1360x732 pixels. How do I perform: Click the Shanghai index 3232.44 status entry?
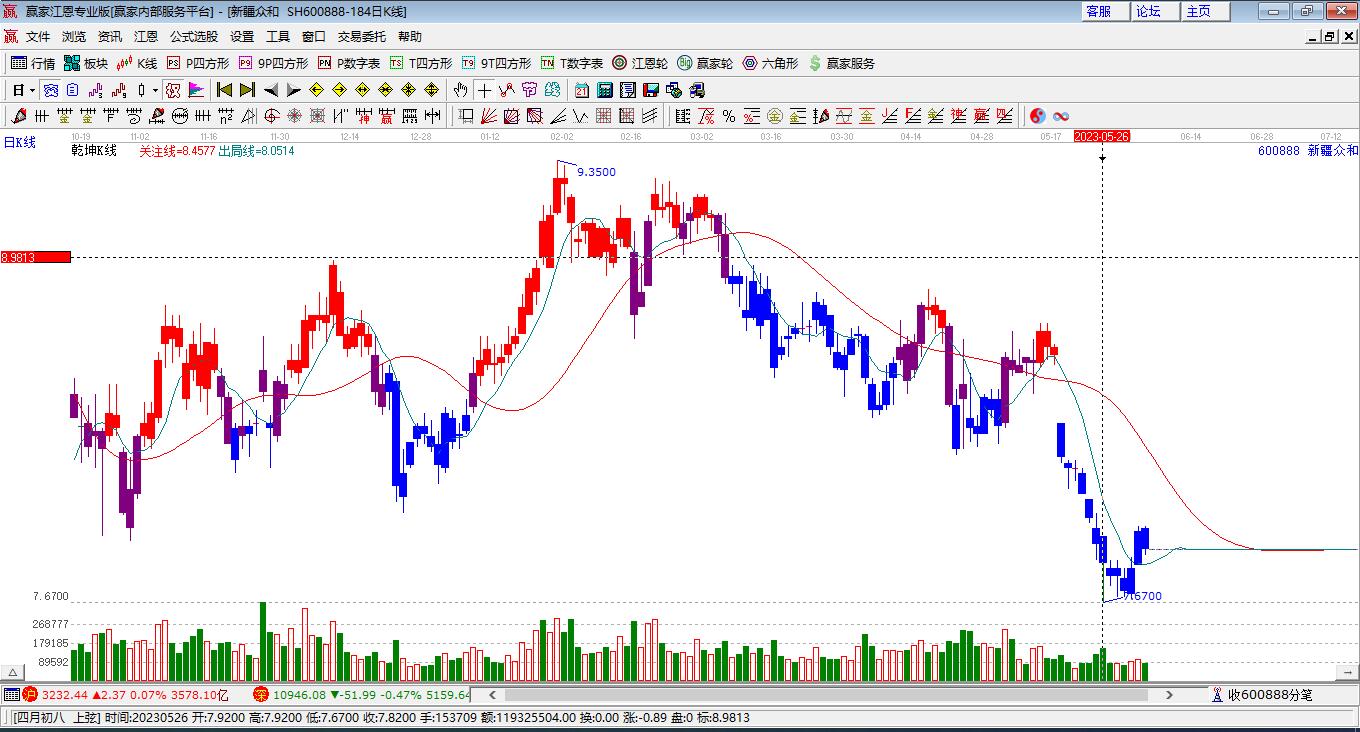pos(127,694)
